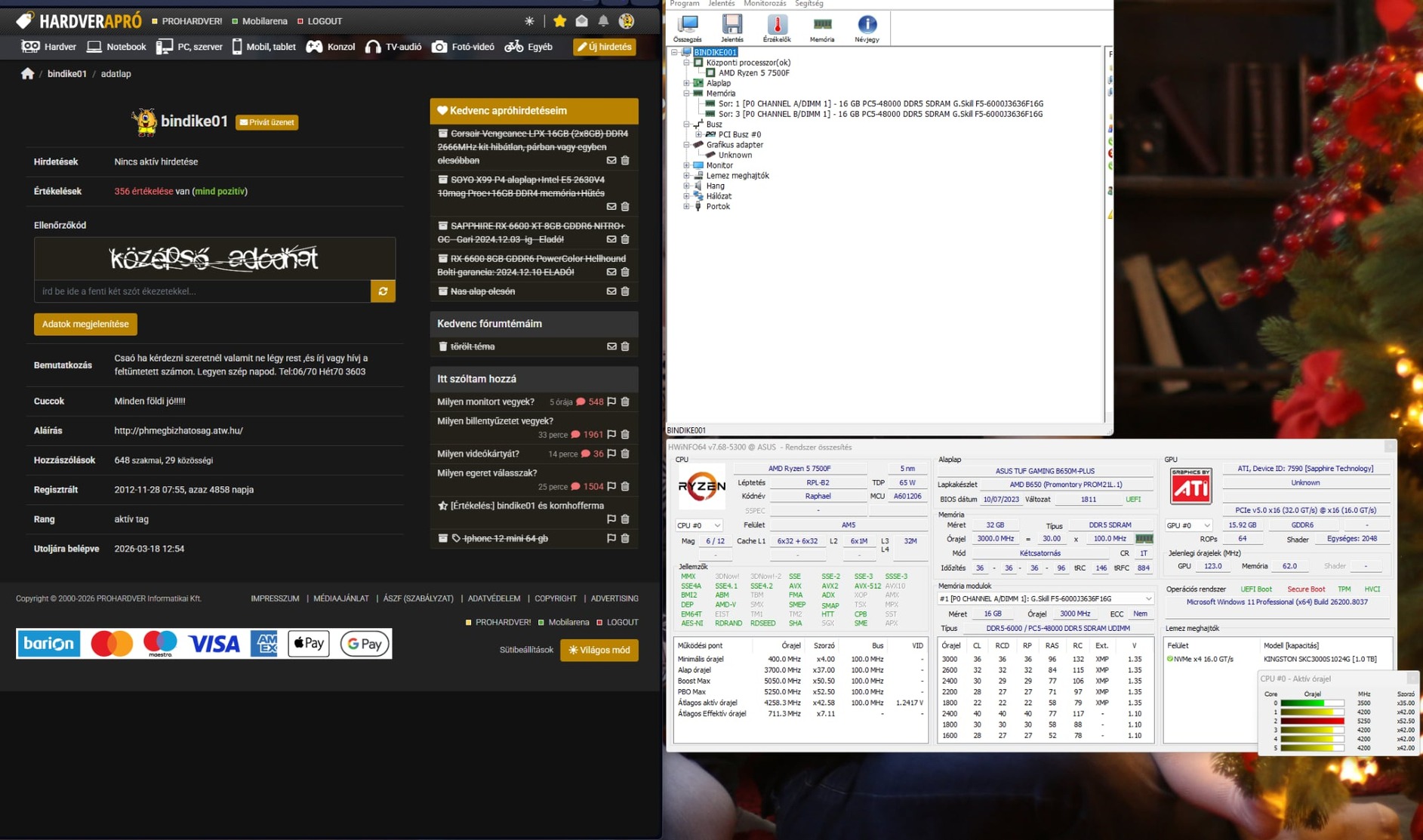Click envelope icon on the Corsair Vengeance ad
This screenshot has height=840, width=1423.
click(611, 161)
